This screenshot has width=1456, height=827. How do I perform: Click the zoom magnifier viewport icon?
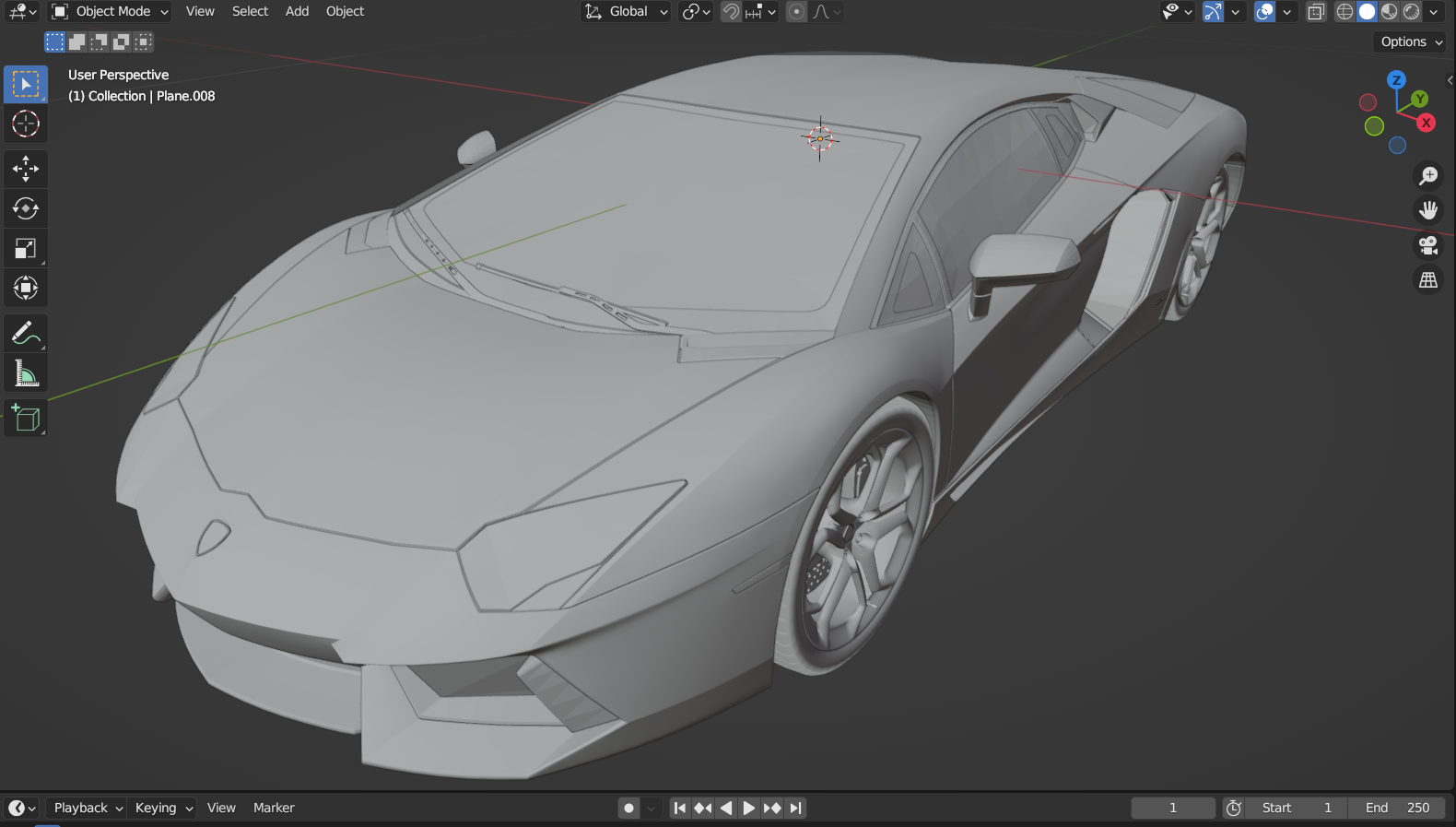1428,175
